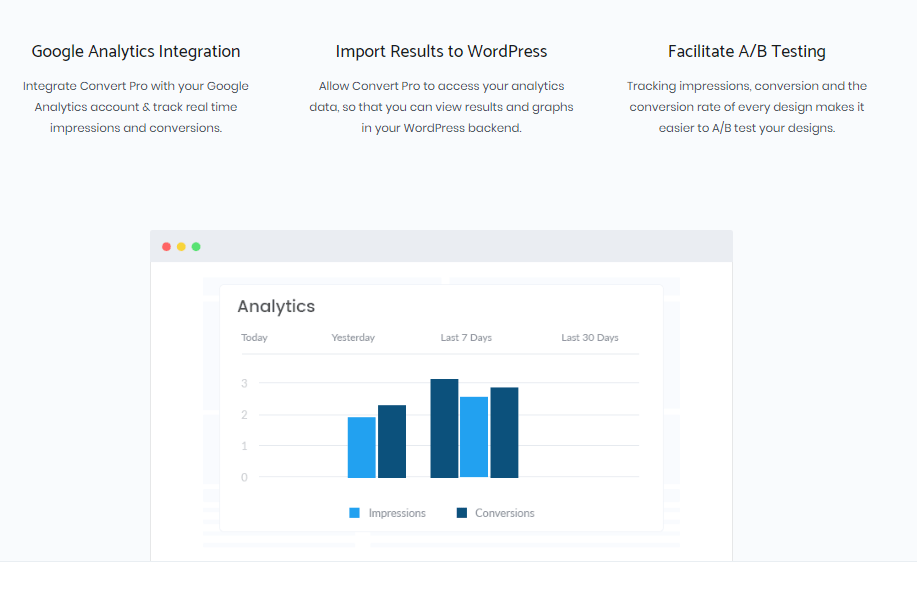Show the Last 30 Days tab
The height and width of the screenshot is (594, 917).
point(590,337)
